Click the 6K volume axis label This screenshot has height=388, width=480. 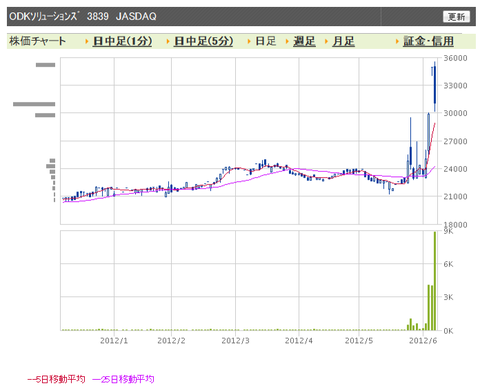[x=448, y=264]
